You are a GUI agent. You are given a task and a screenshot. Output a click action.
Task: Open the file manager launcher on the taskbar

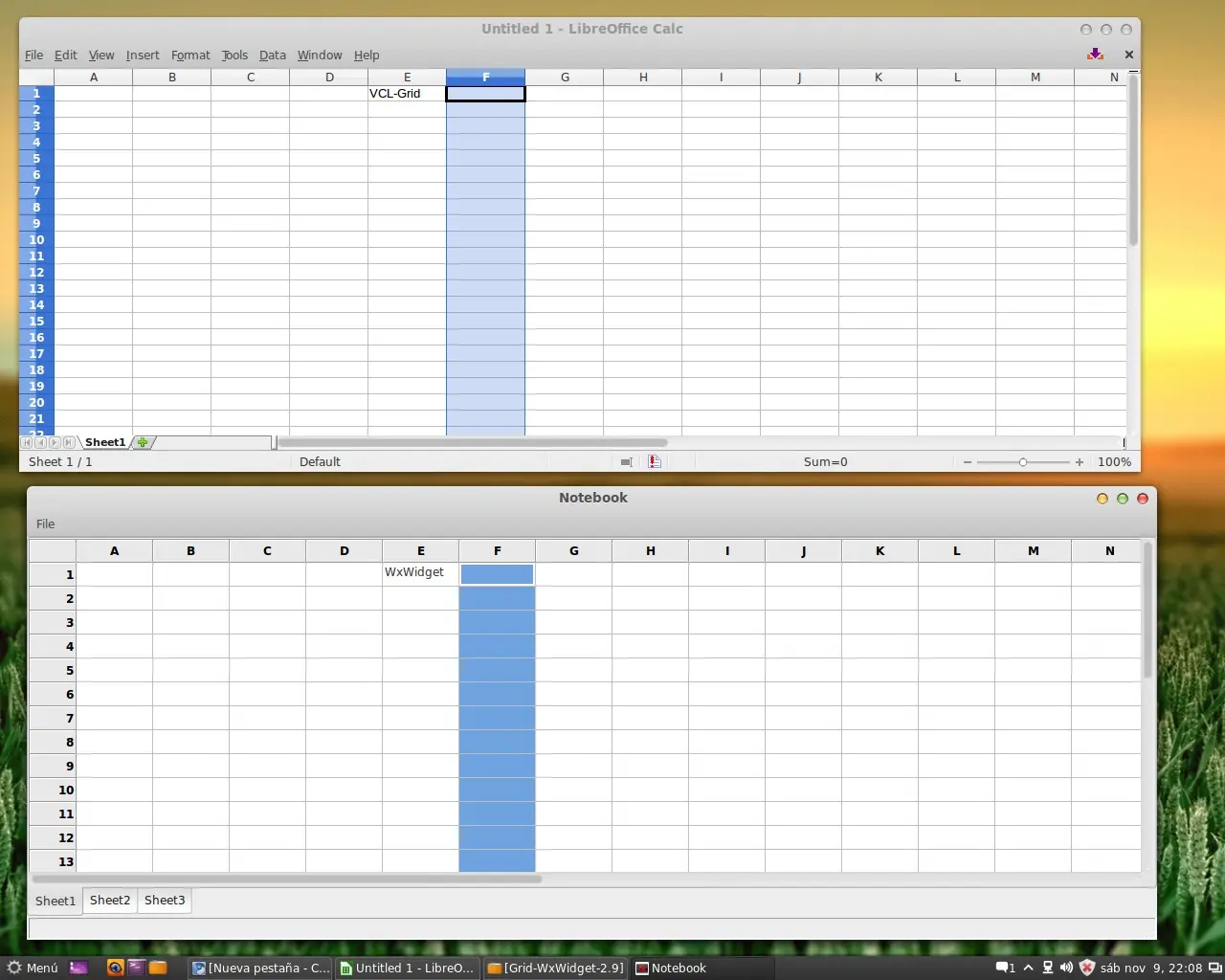(x=158, y=968)
